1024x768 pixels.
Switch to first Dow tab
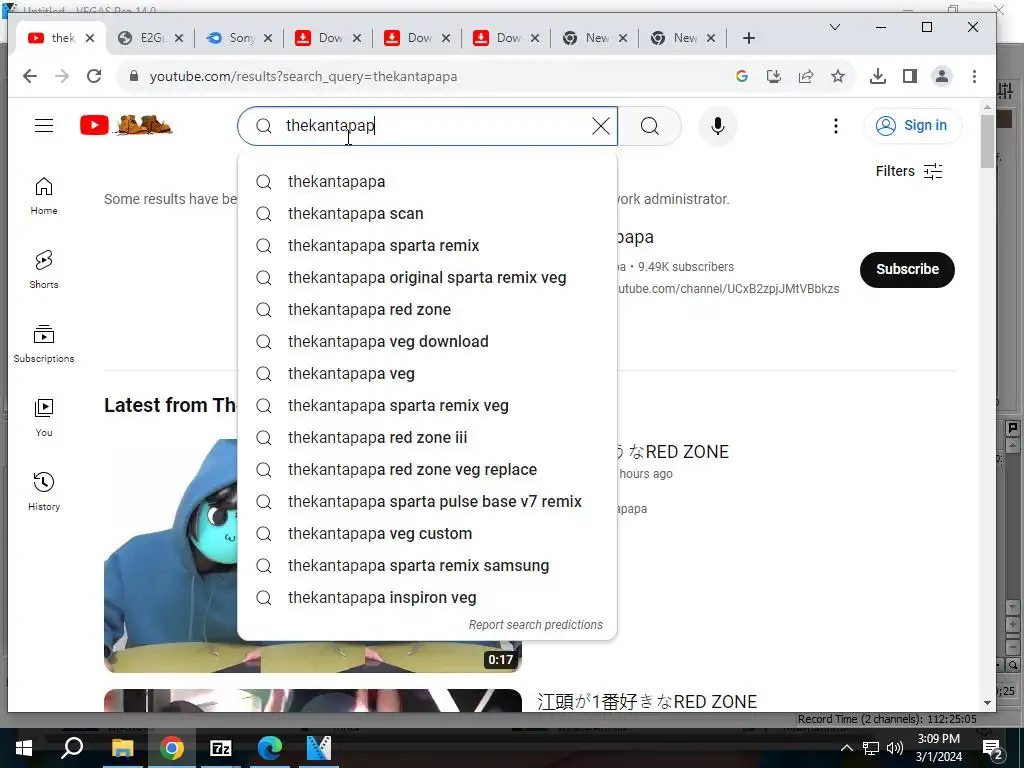328,38
